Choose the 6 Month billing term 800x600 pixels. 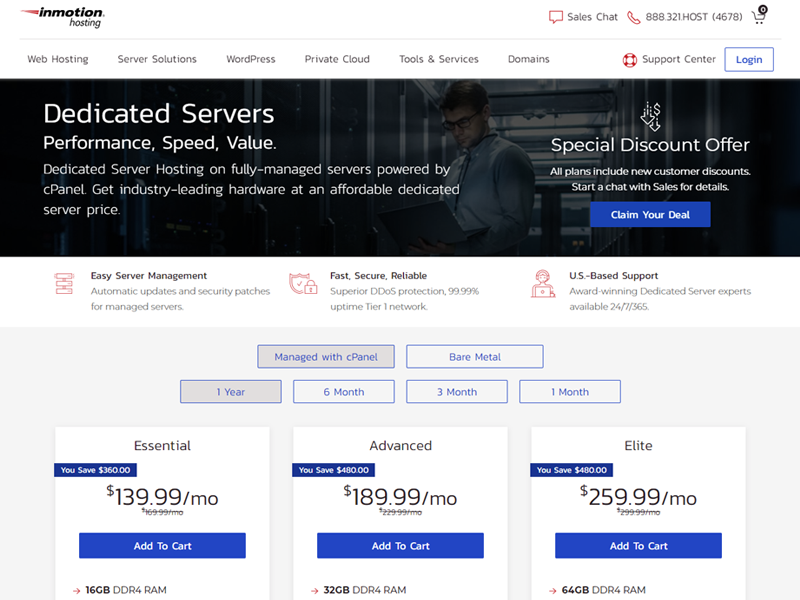[343, 392]
